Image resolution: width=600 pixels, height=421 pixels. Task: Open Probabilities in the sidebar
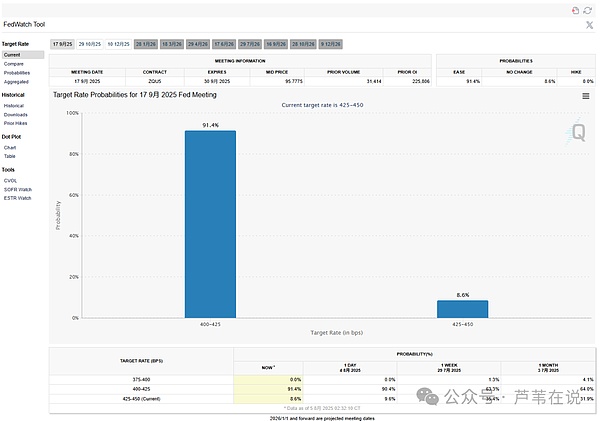(17, 72)
